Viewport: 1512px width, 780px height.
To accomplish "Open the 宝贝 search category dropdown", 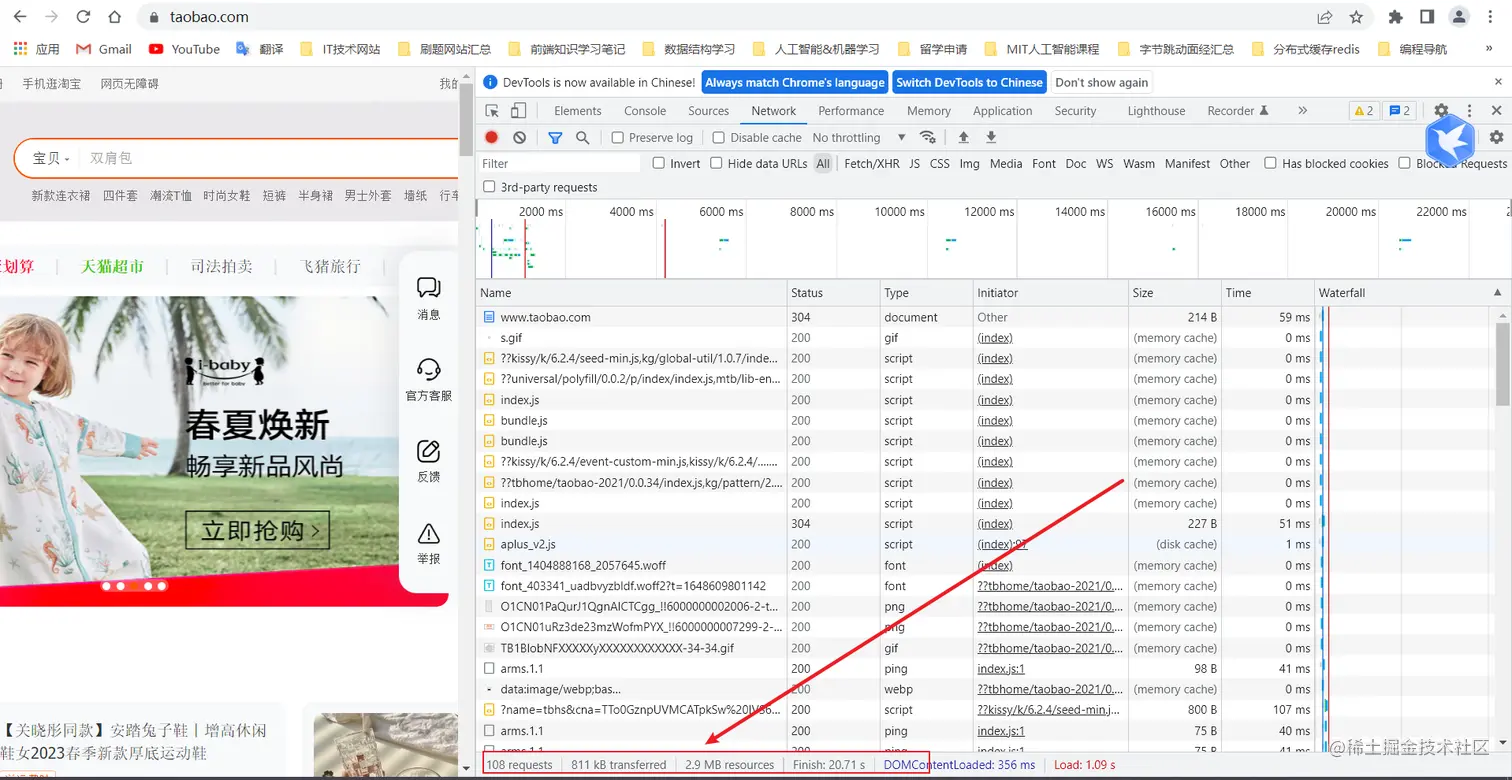I will pos(51,158).
